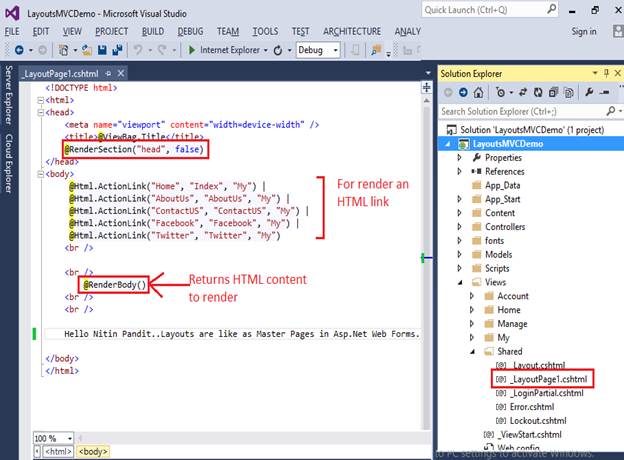Collapse the <body> code region
The height and width of the screenshot is (460, 624).
[41, 174]
